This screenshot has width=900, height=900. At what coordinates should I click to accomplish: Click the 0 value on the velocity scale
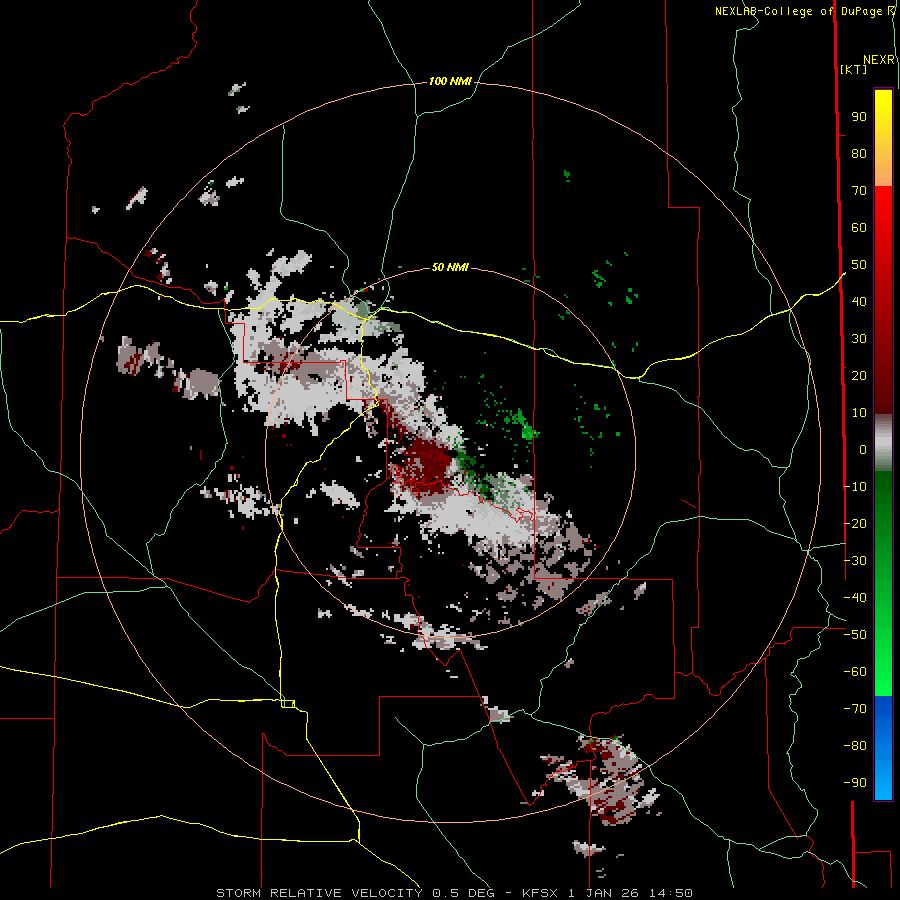click(x=863, y=449)
